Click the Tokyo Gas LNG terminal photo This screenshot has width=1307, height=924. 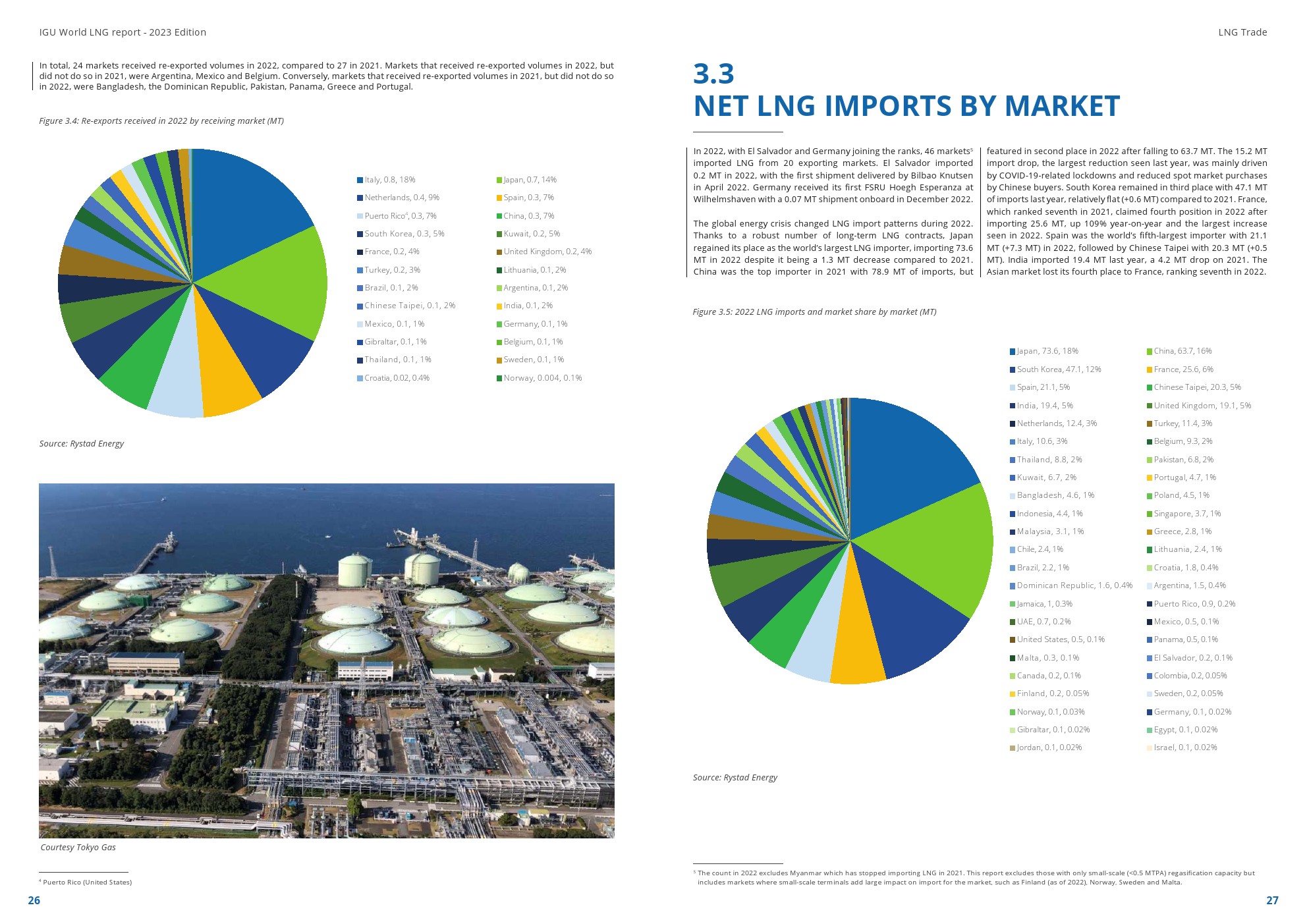coord(327,661)
